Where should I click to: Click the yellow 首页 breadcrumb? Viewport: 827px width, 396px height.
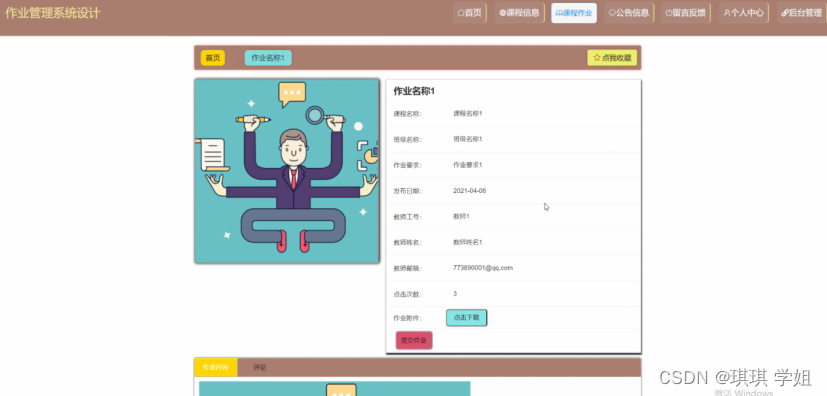coord(213,58)
